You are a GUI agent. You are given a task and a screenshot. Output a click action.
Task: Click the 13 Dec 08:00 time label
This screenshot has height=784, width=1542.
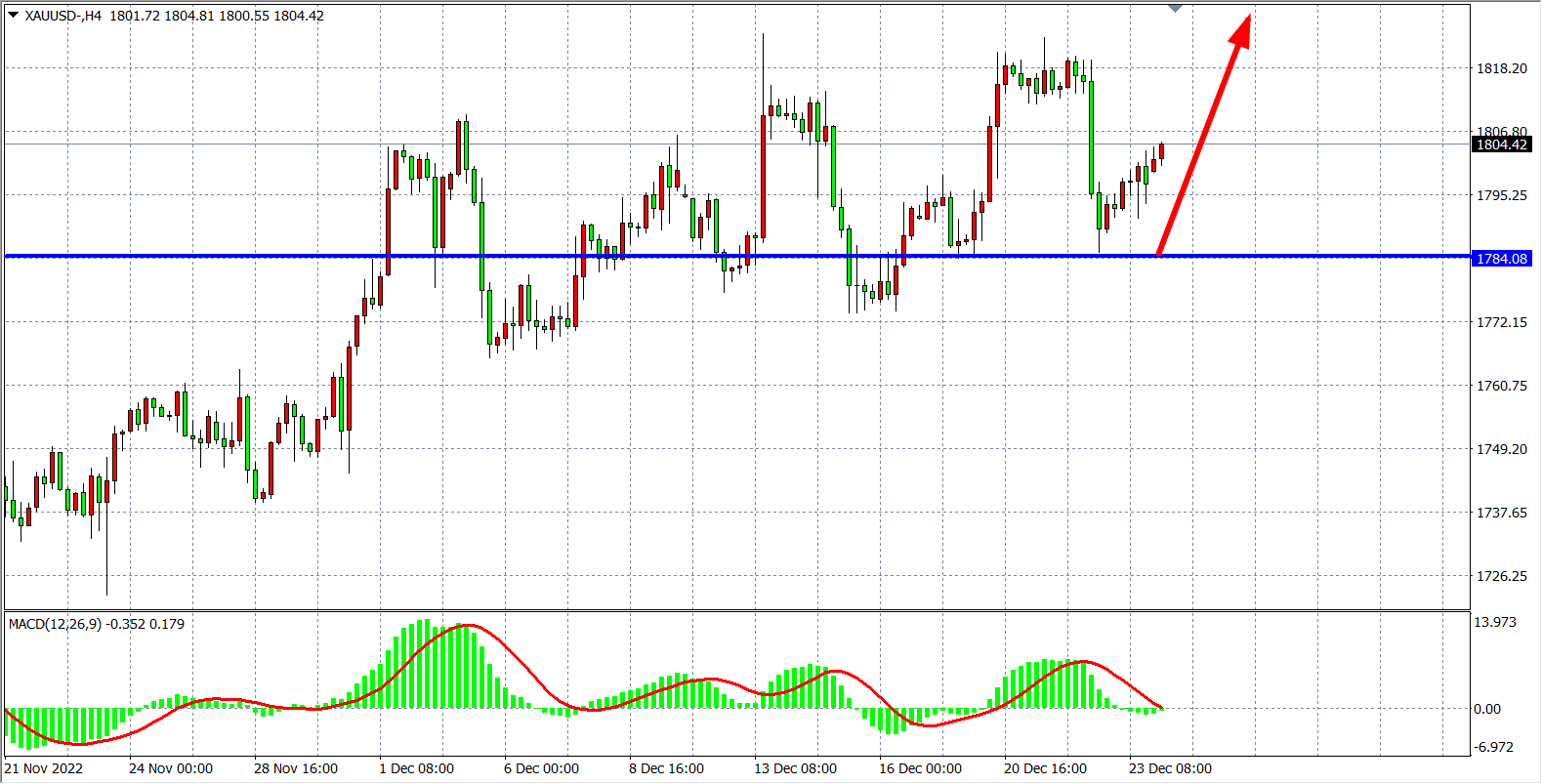coord(795,768)
